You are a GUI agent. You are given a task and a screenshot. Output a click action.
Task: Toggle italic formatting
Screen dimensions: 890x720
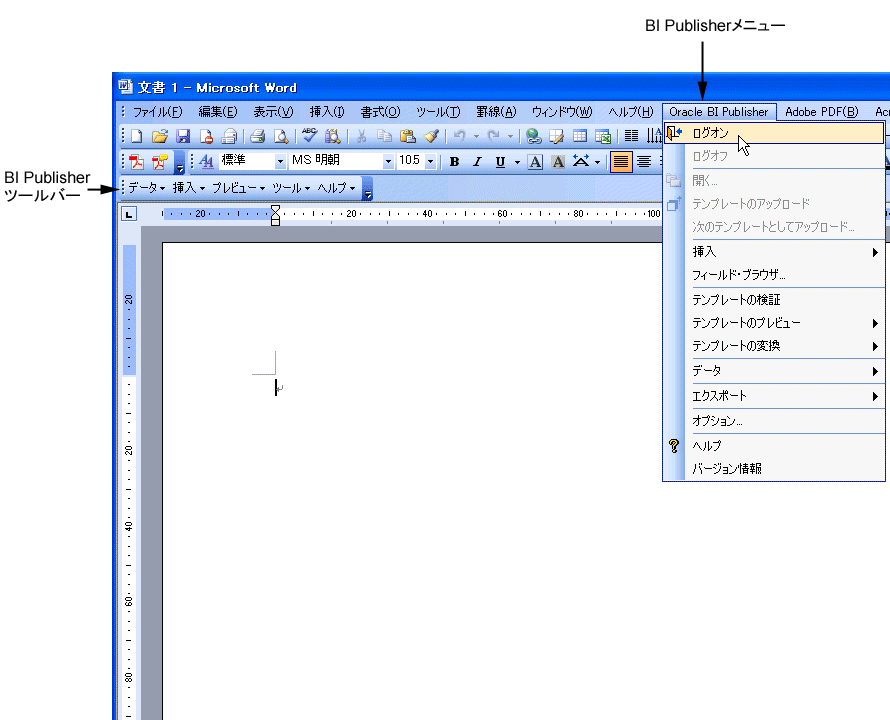(x=477, y=162)
